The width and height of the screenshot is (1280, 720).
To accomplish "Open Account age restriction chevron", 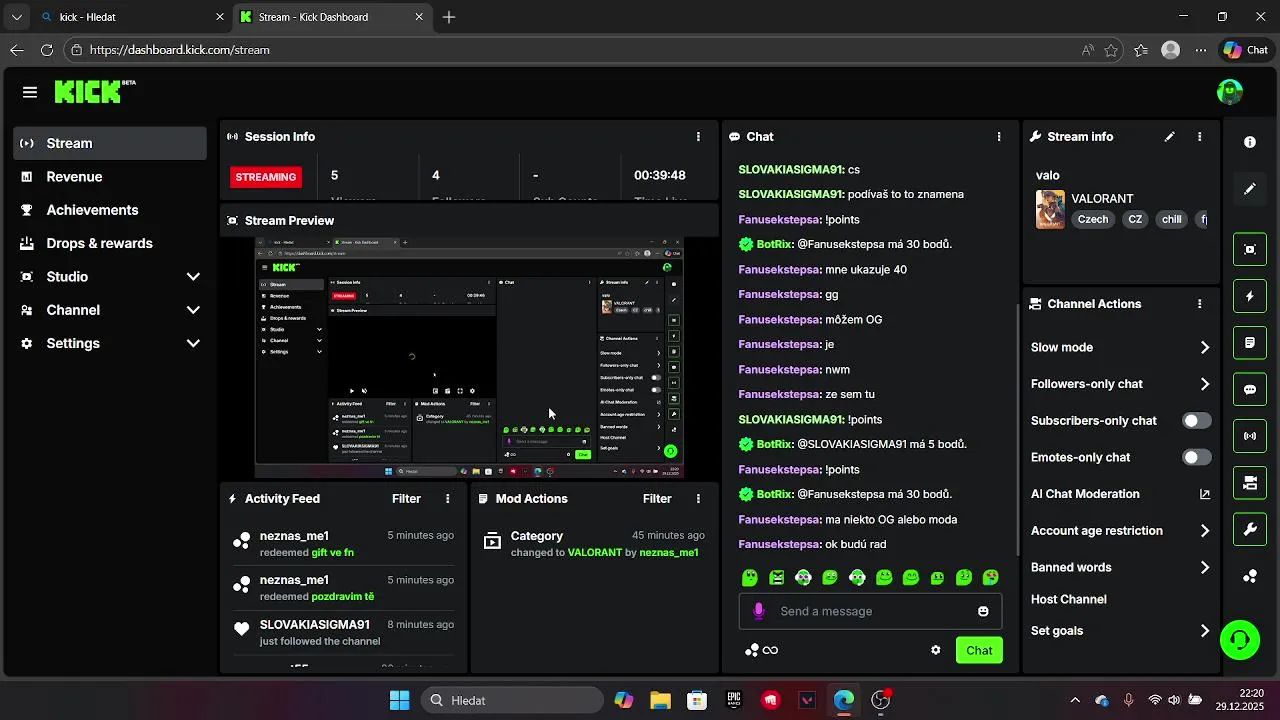I will (x=1204, y=531).
